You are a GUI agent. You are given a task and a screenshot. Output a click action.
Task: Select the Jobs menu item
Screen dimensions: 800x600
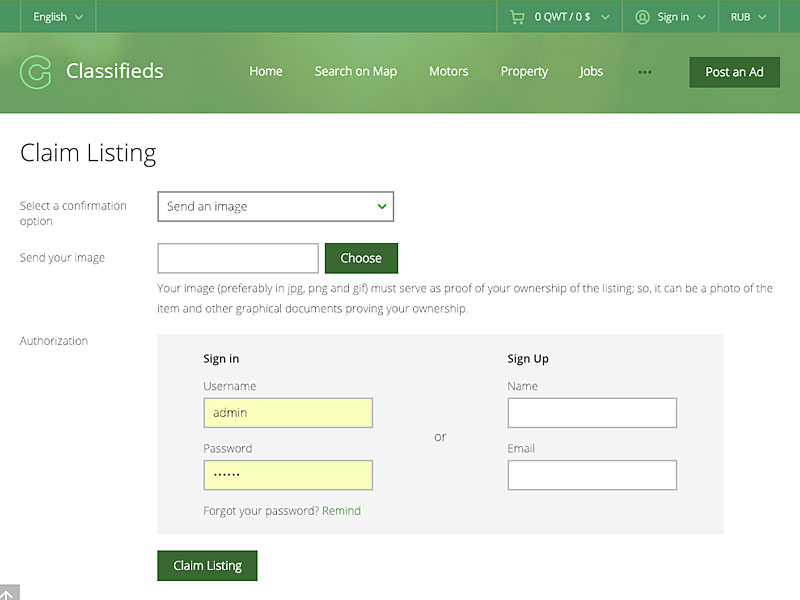[591, 72]
